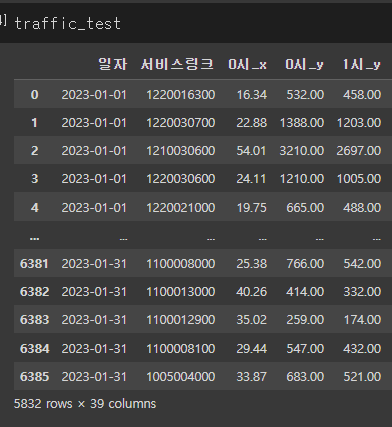Click row index 6382
The height and width of the screenshot is (427, 392).
tap(34, 292)
